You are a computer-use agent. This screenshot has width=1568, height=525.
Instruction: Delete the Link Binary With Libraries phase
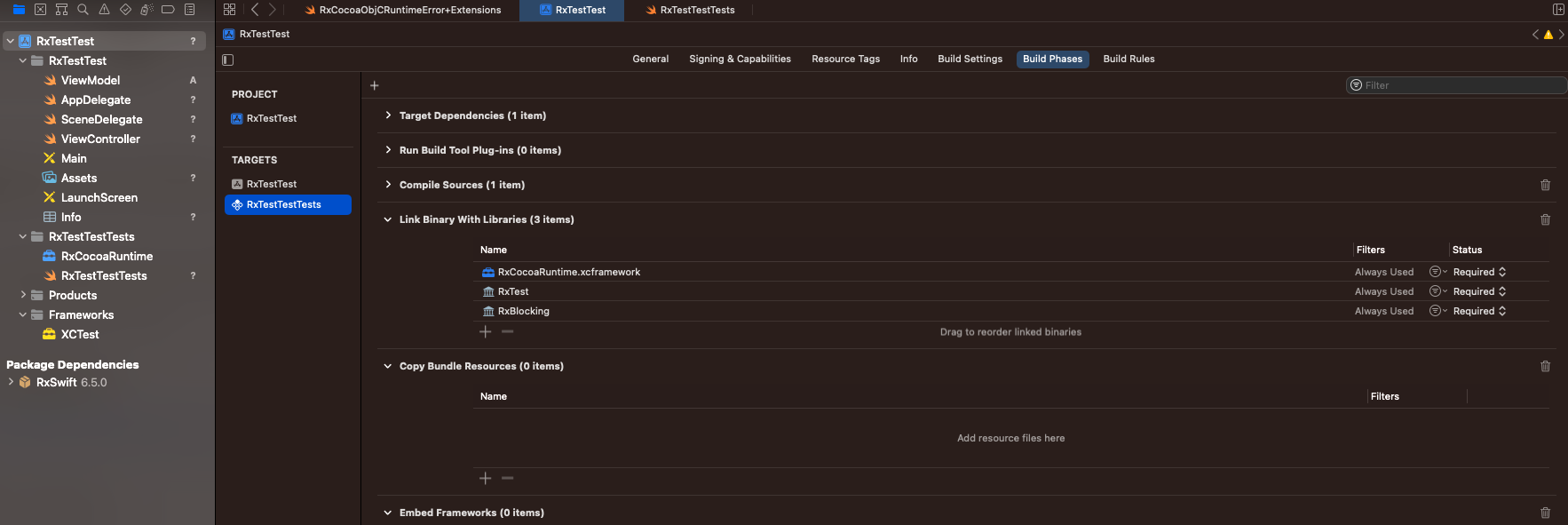tap(1545, 219)
